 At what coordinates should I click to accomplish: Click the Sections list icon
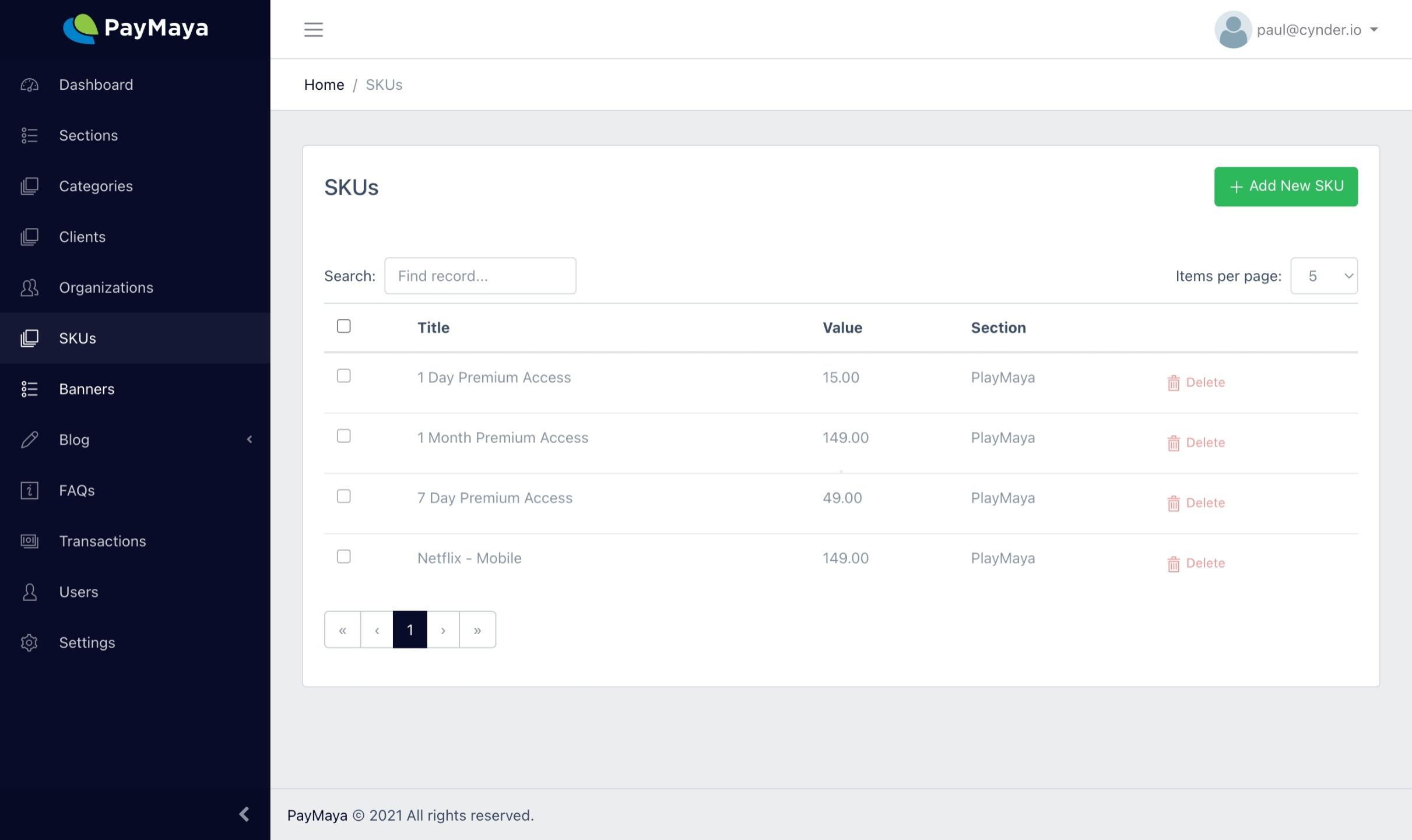point(29,135)
